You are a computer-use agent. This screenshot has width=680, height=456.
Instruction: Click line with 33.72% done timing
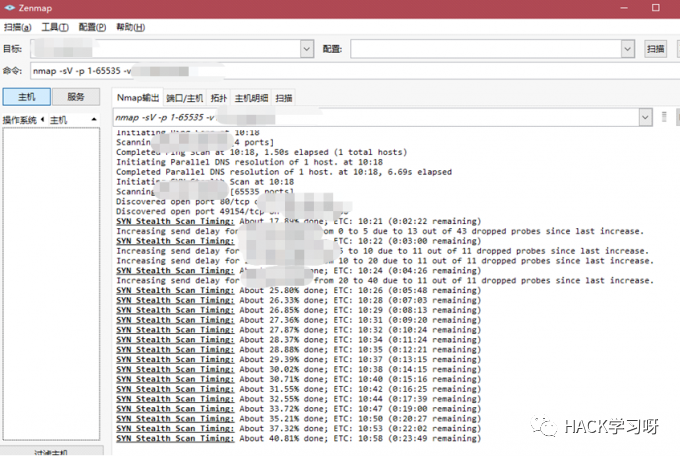point(298,409)
